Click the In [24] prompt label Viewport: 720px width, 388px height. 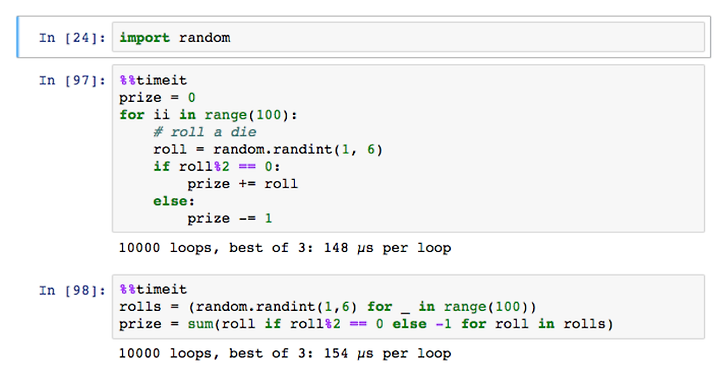click(72, 38)
